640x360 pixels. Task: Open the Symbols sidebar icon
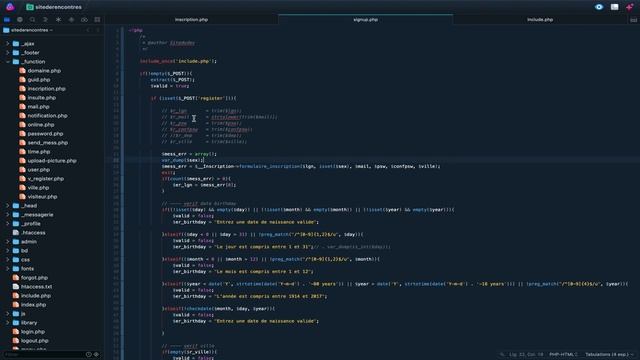pos(45,19)
